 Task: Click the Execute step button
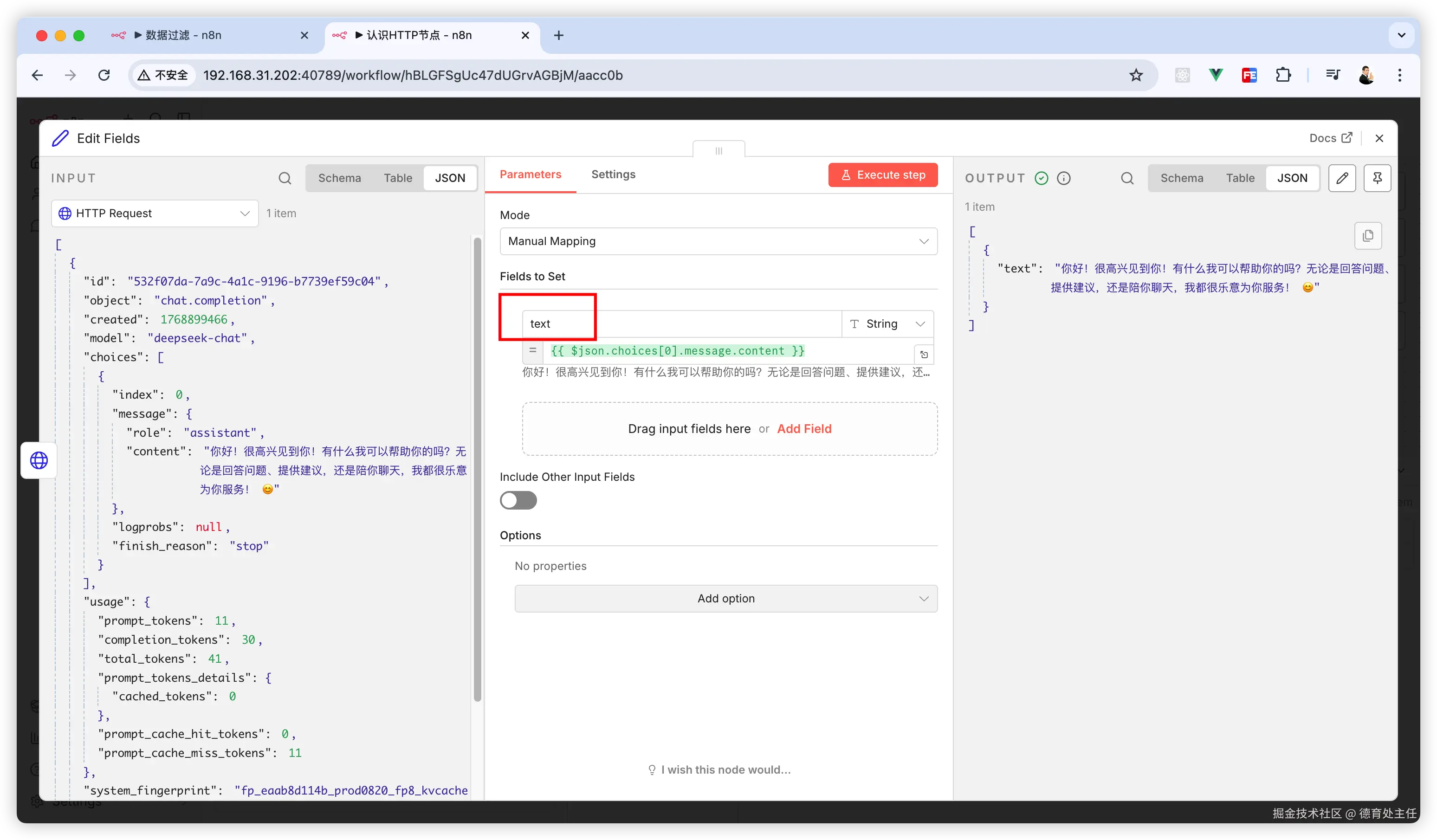(882, 175)
